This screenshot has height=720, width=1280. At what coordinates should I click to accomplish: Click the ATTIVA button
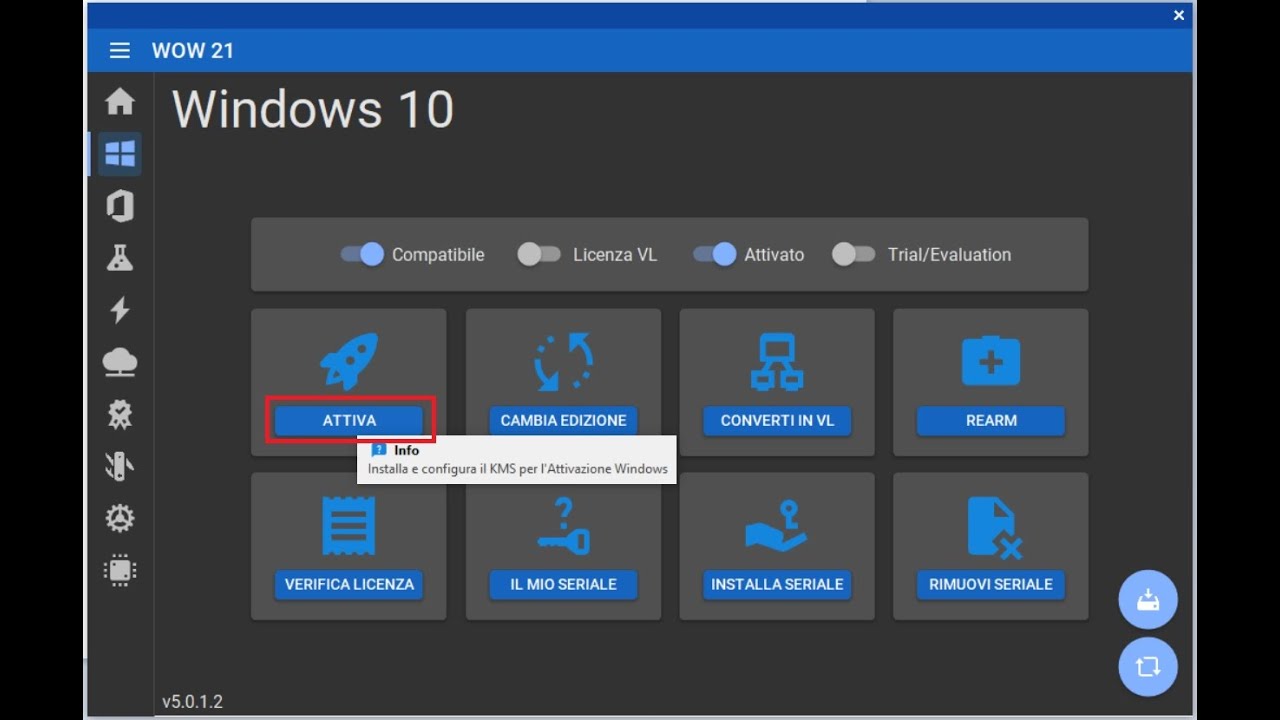coord(349,420)
